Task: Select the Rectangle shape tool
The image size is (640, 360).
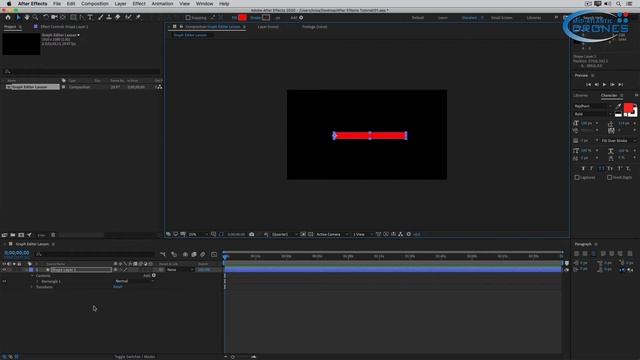Action: tap(73, 18)
